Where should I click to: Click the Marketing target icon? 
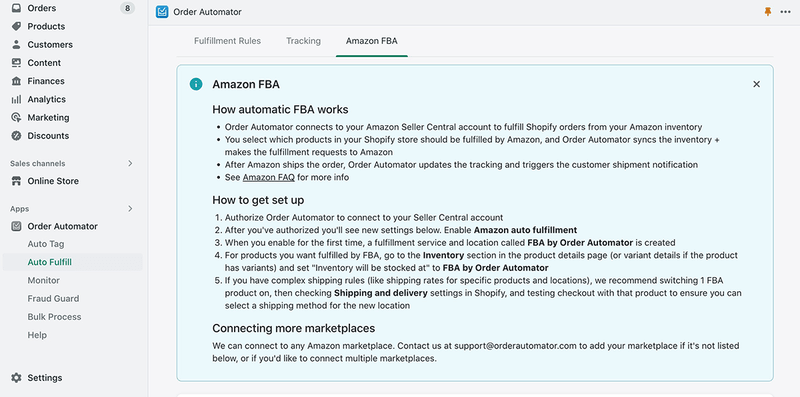(16, 117)
